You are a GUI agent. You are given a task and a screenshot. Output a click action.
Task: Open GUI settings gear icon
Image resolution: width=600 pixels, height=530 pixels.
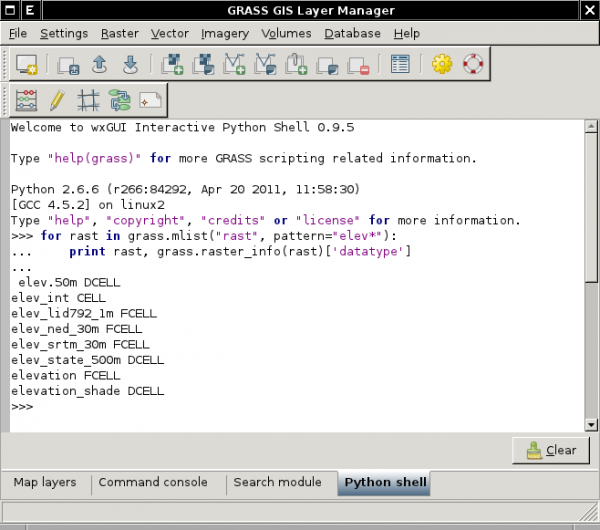coord(441,65)
